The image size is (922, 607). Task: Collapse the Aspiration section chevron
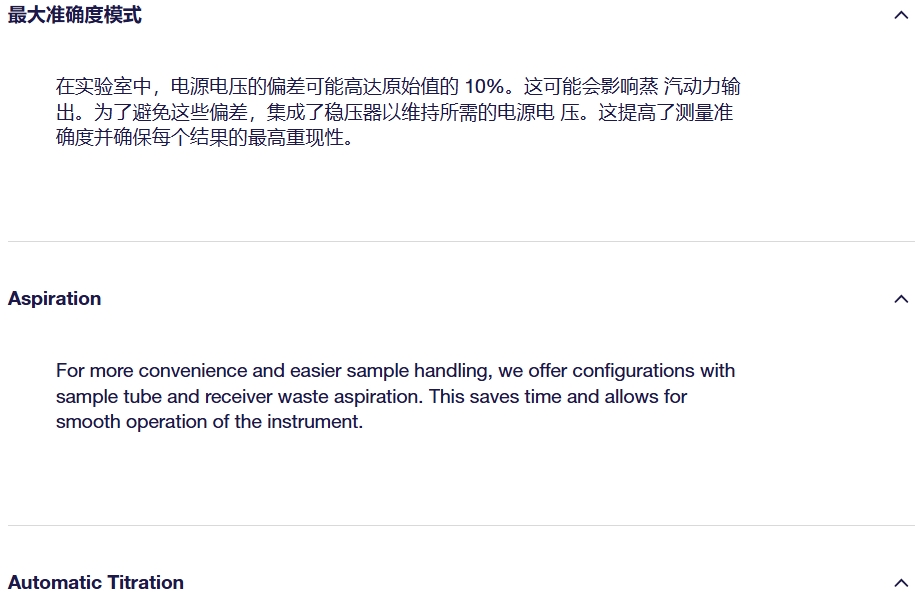point(900,299)
